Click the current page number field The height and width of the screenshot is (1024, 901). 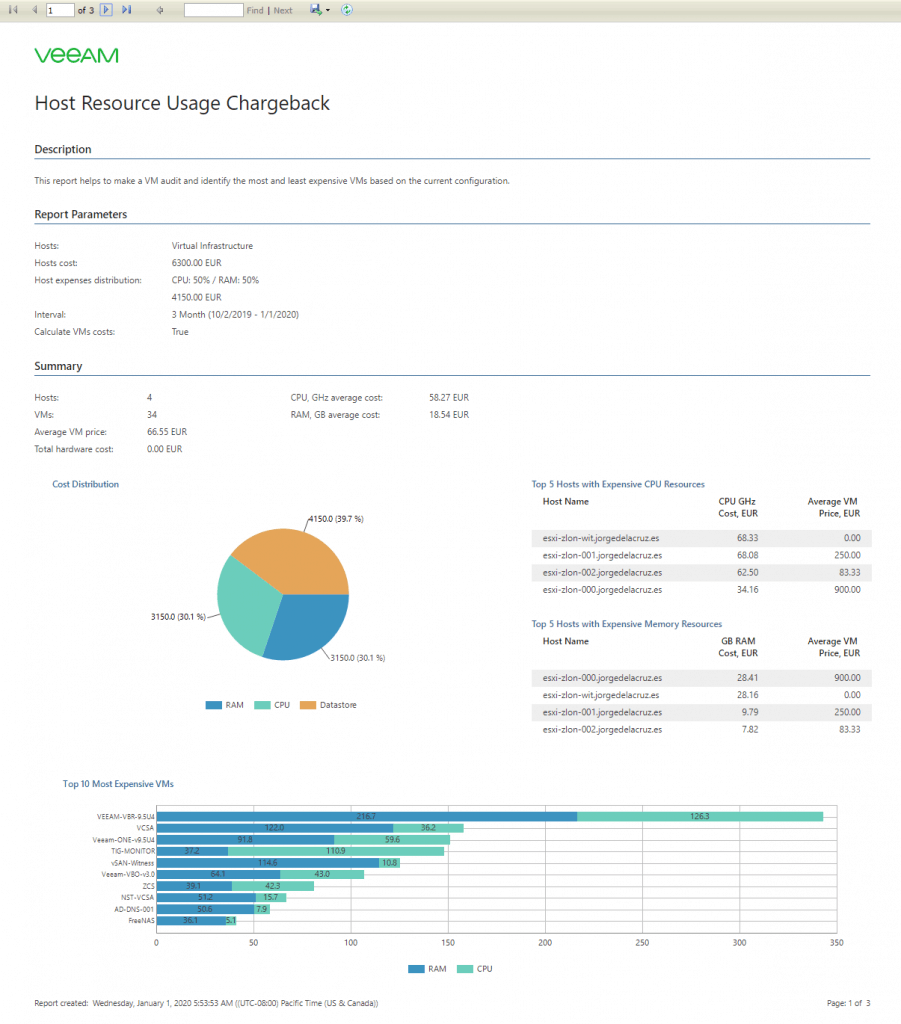coord(60,10)
